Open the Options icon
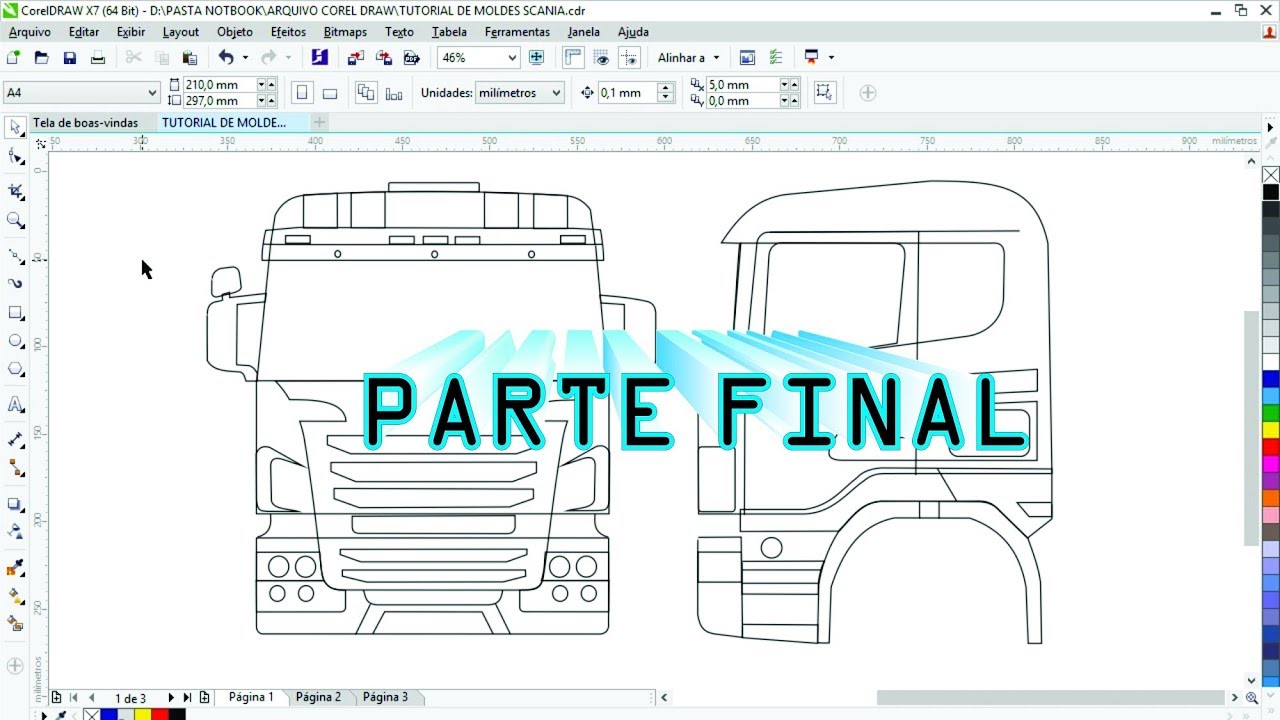1280x720 pixels. (x=775, y=58)
